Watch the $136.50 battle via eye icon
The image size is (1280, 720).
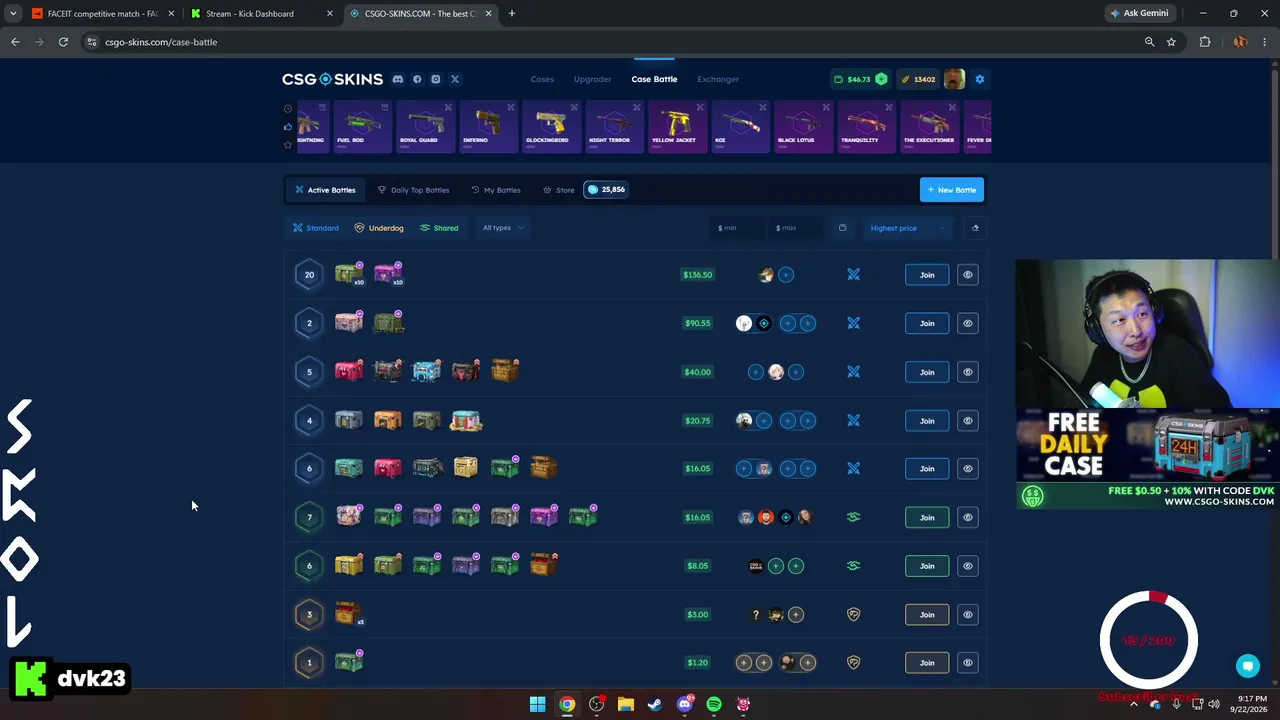tap(967, 275)
